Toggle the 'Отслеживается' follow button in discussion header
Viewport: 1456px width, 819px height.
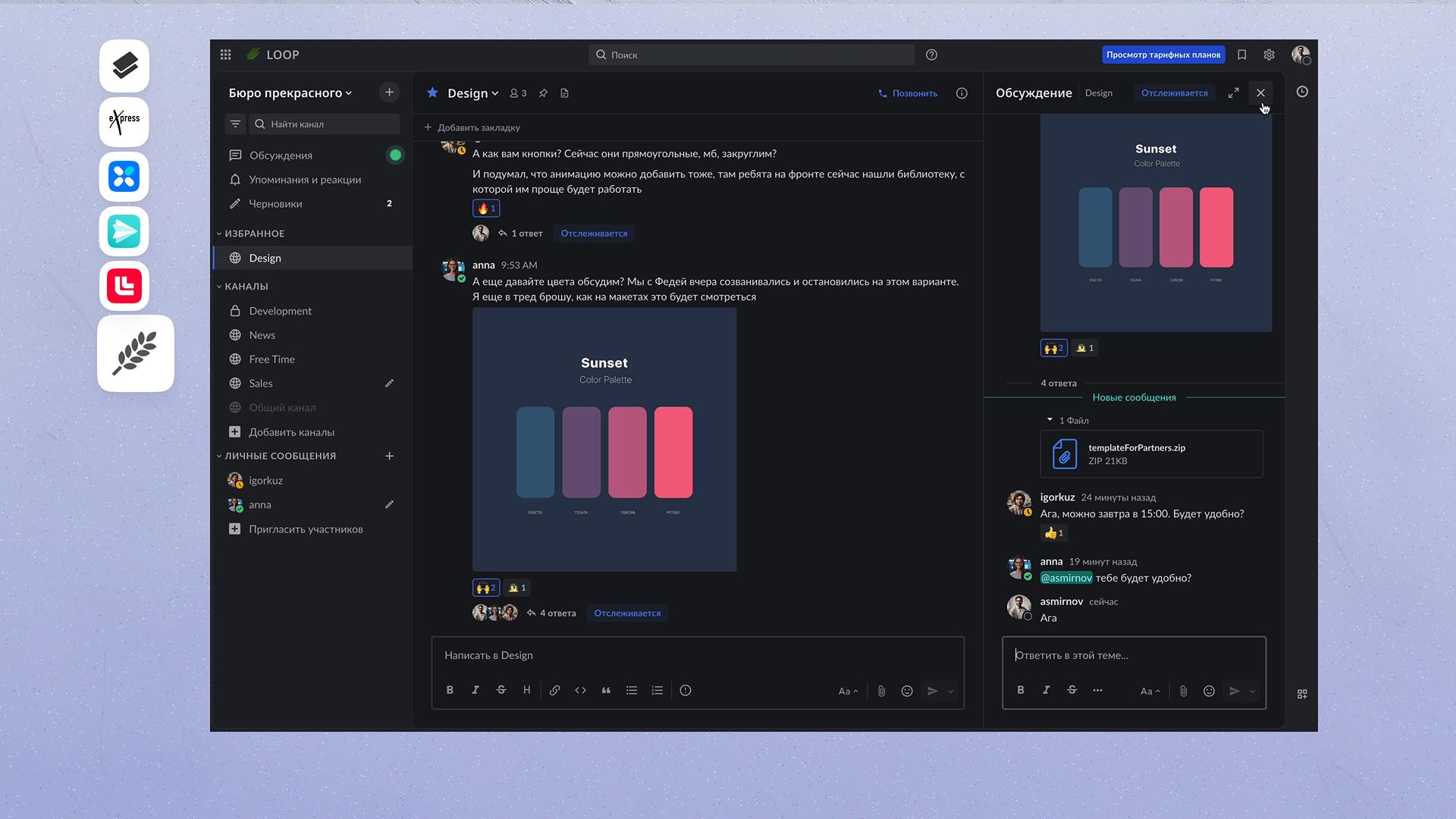coord(1174,93)
